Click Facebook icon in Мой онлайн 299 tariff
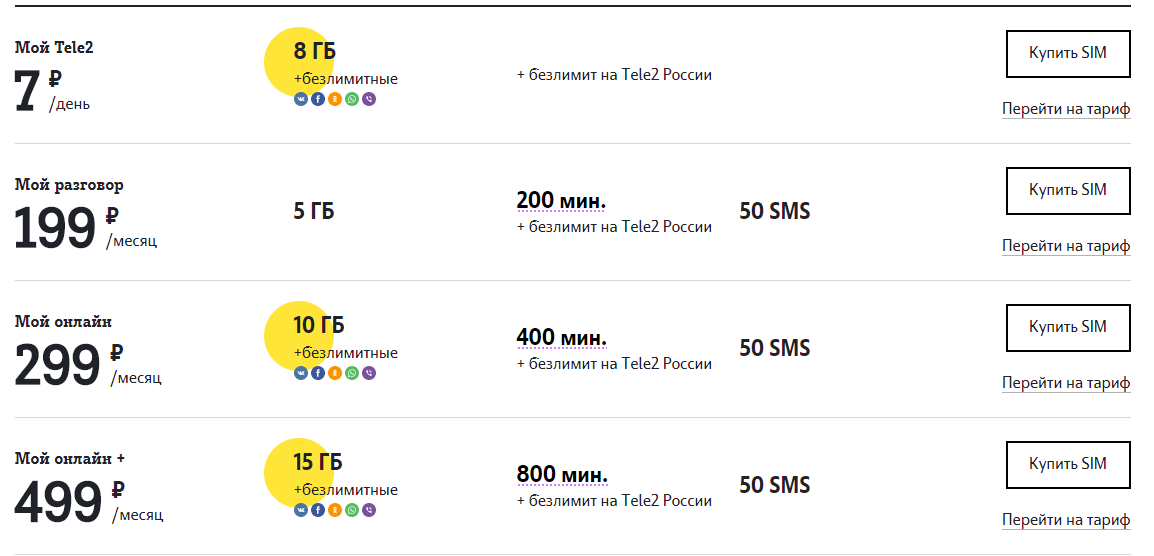This screenshot has height=556, width=1154. tap(318, 373)
